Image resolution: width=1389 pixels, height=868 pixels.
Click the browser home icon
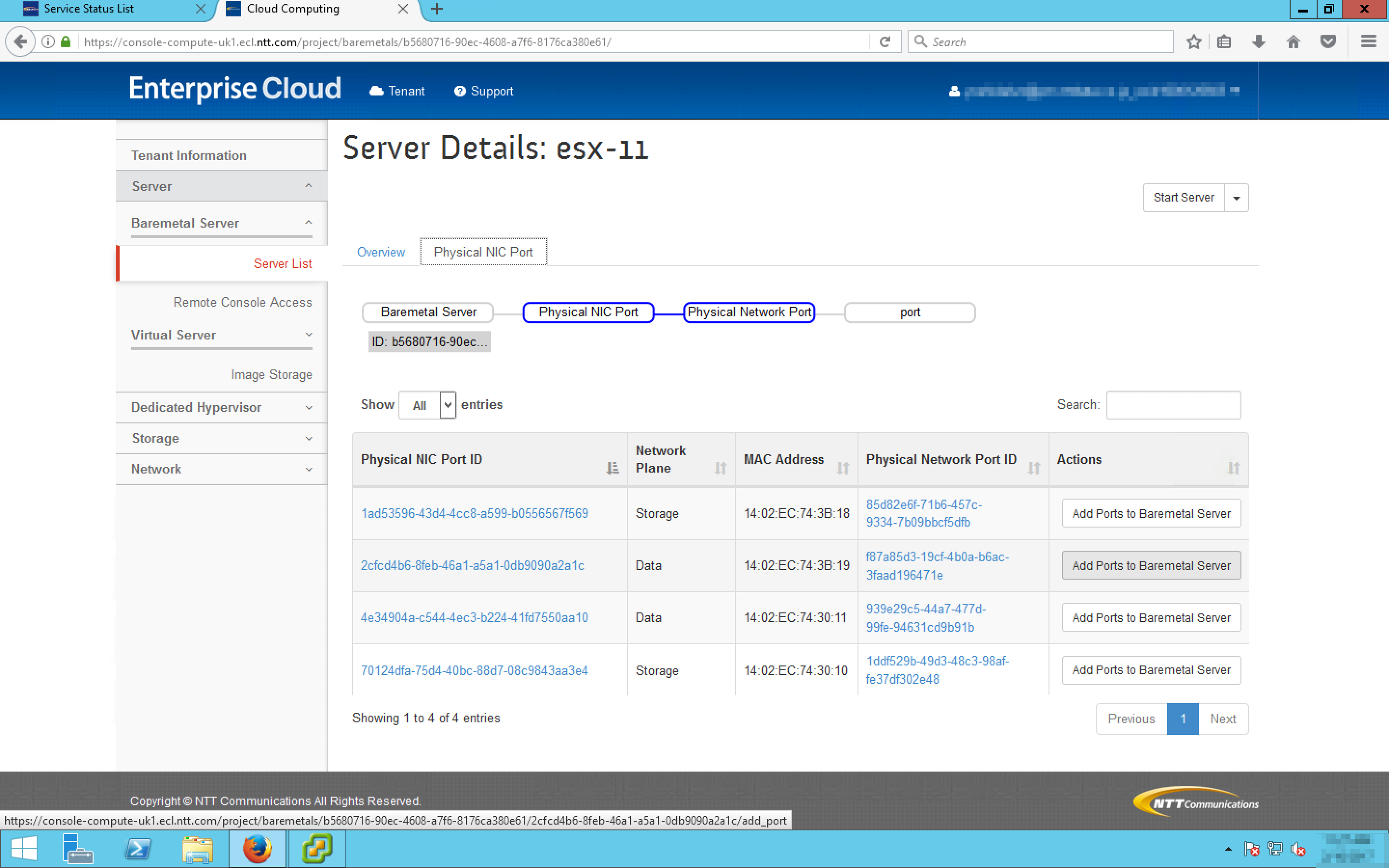[x=1293, y=42]
